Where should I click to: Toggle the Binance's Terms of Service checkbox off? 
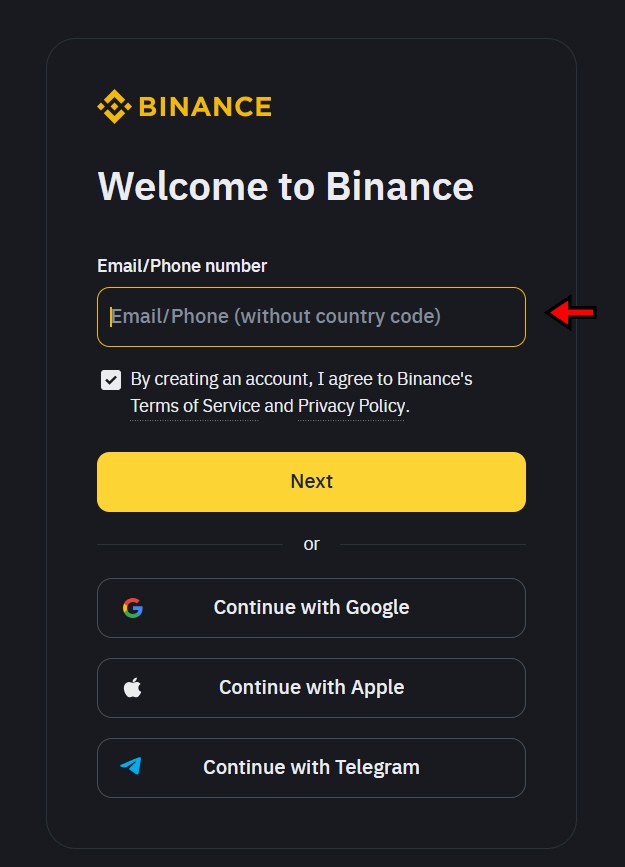pyautogui.click(x=110, y=379)
